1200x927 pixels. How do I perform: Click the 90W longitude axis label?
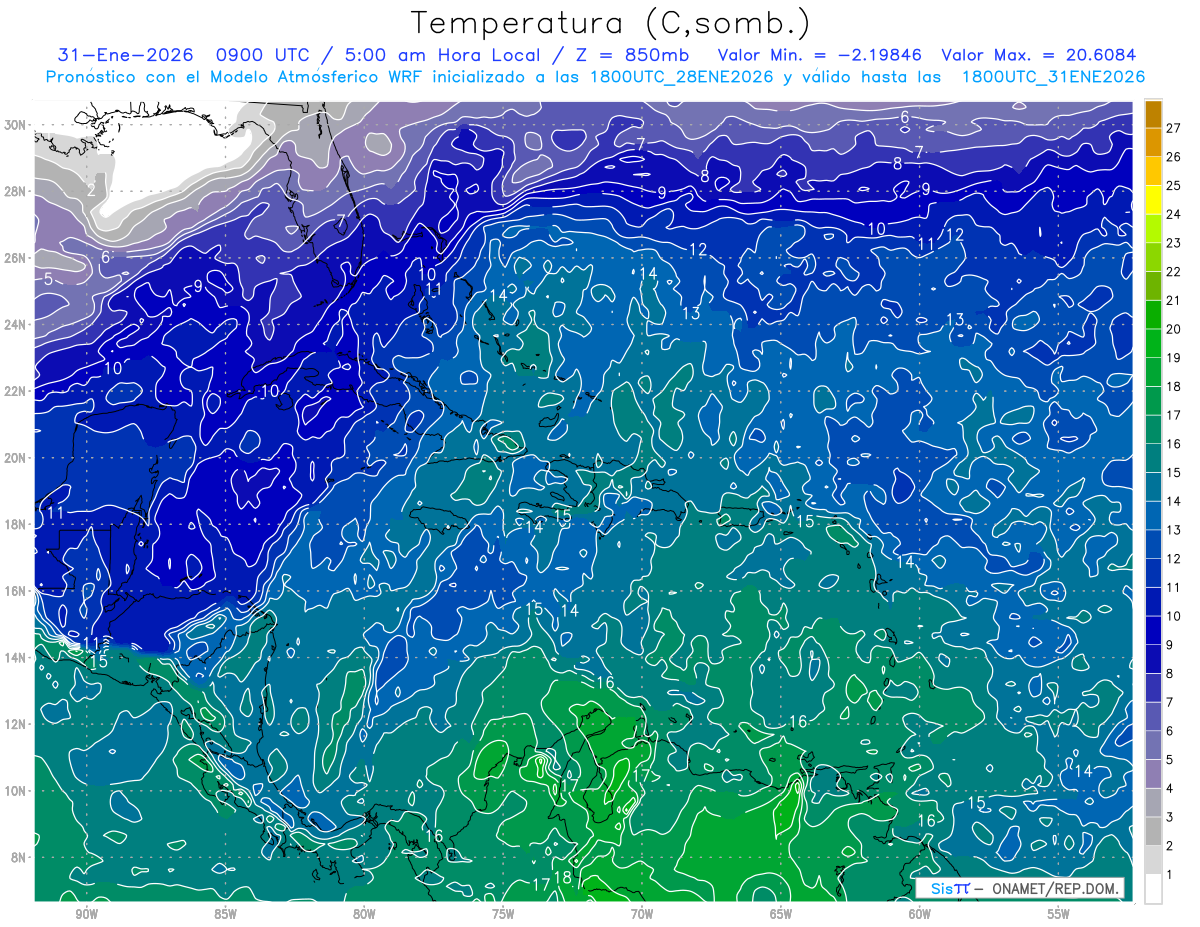tap(86, 915)
